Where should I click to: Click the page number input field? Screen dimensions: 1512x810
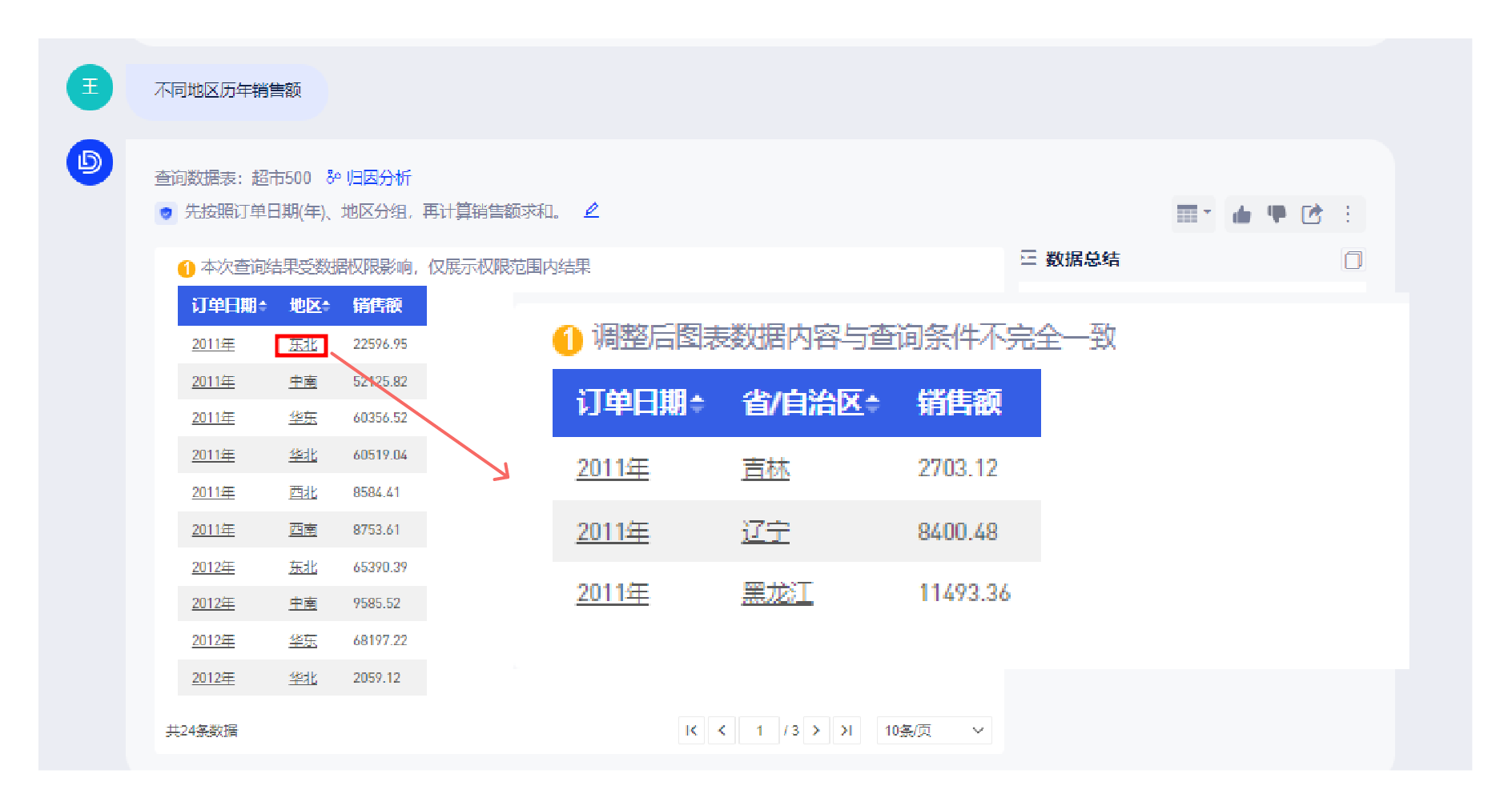pos(758,730)
